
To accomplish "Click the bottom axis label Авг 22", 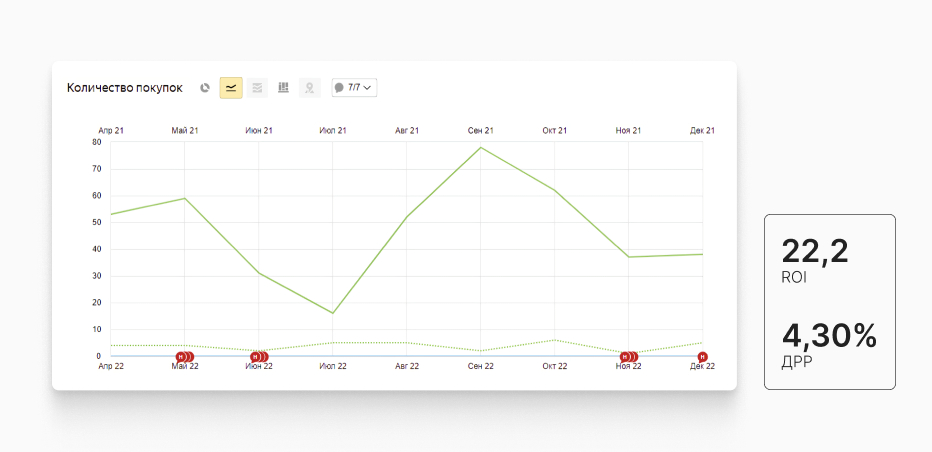I will pos(407,366).
